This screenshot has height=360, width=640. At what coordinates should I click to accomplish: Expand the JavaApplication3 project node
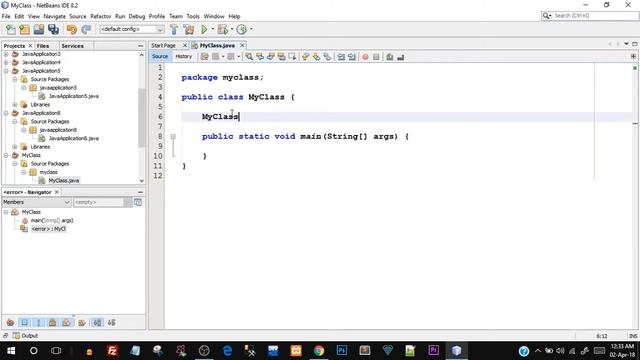pos(6,54)
